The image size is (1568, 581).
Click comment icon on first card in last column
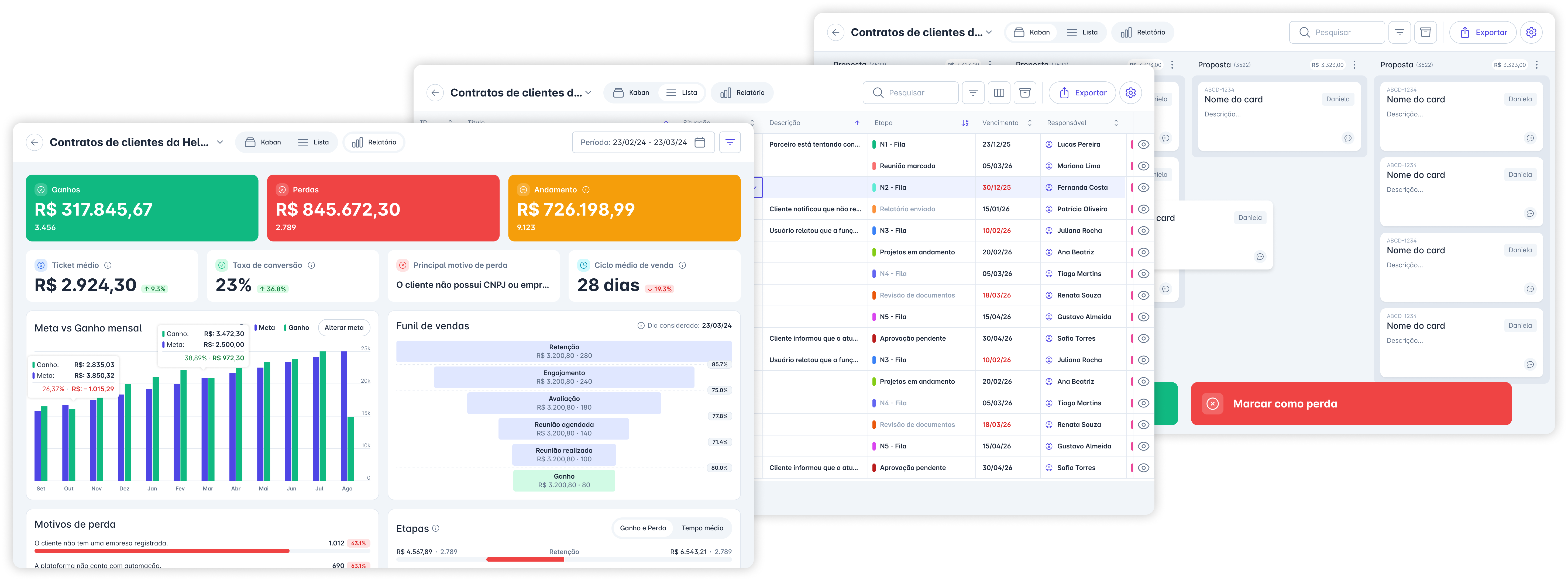click(x=1530, y=138)
